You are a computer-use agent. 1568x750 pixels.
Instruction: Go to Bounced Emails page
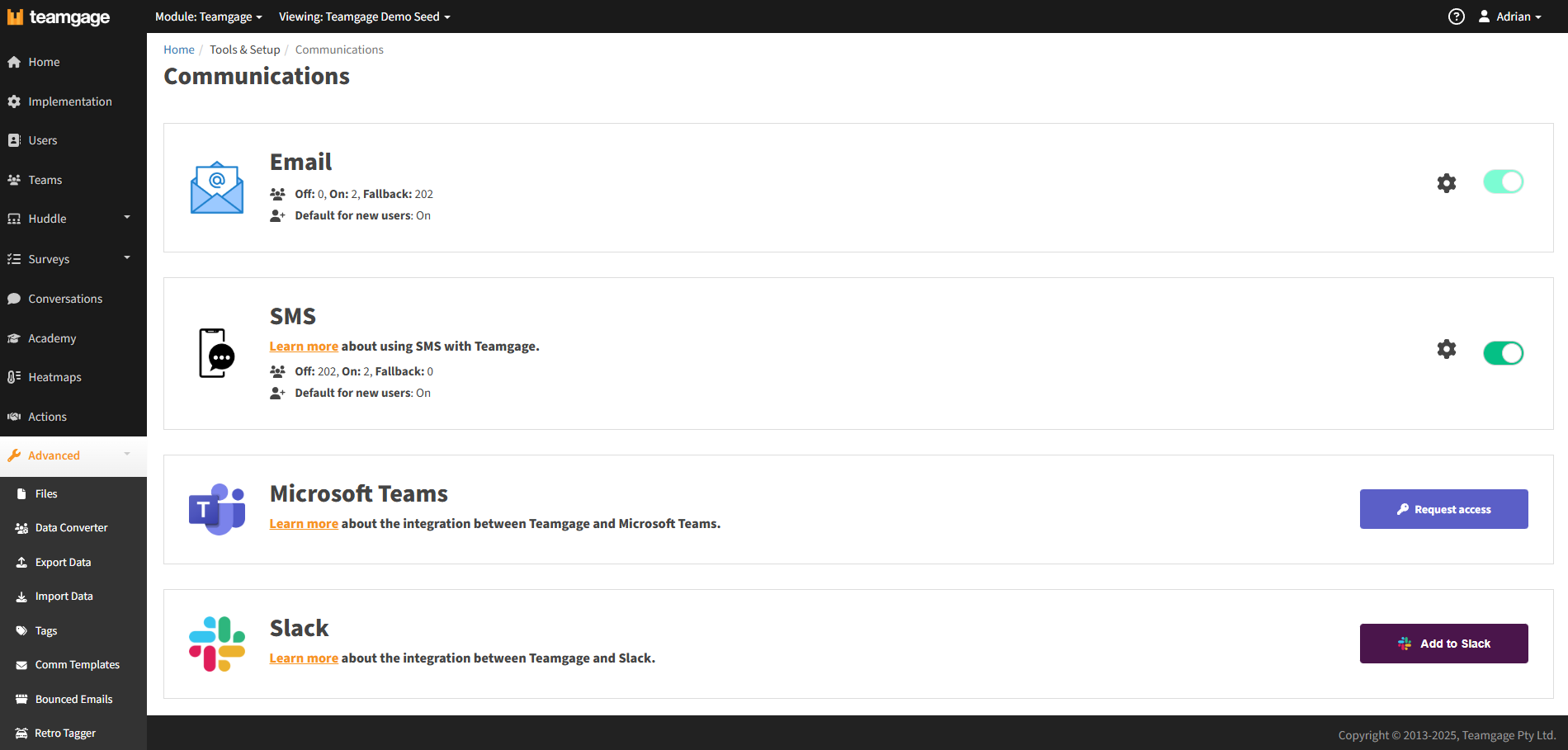[x=73, y=699]
